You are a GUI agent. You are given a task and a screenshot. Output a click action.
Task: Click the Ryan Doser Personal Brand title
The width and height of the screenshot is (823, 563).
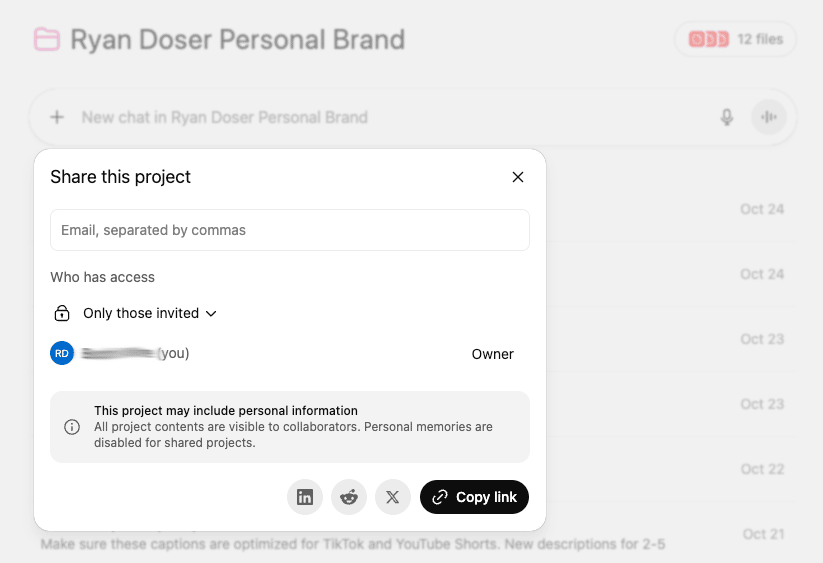pyautogui.click(x=237, y=40)
